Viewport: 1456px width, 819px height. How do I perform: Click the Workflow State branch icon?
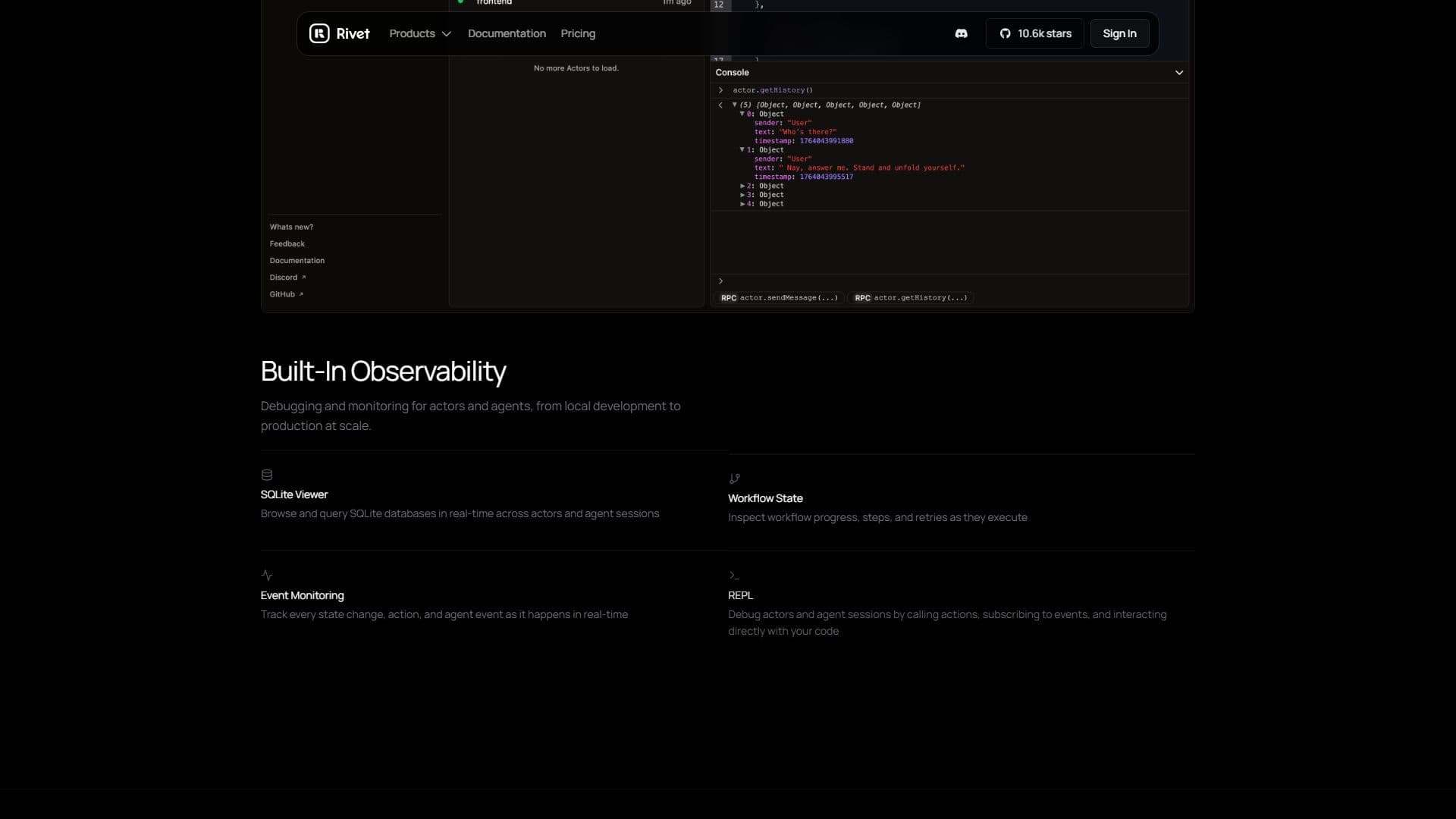point(734,479)
